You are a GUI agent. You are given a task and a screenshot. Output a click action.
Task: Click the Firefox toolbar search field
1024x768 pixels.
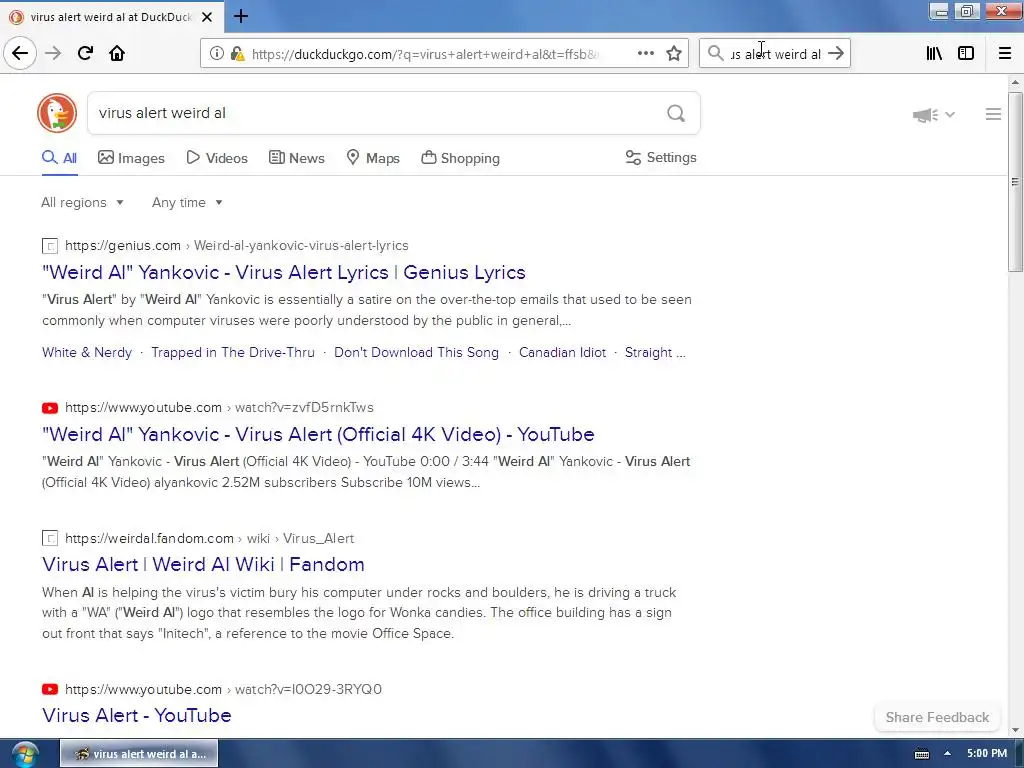[x=775, y=54]
